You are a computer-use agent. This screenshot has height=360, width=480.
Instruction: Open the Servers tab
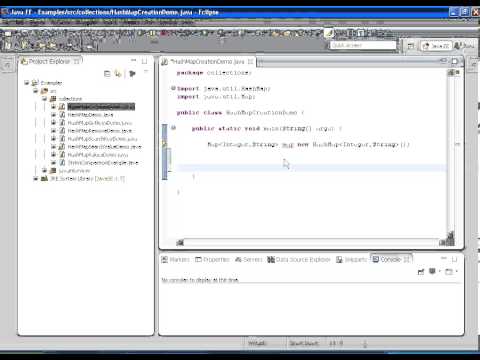pos(249,259)
